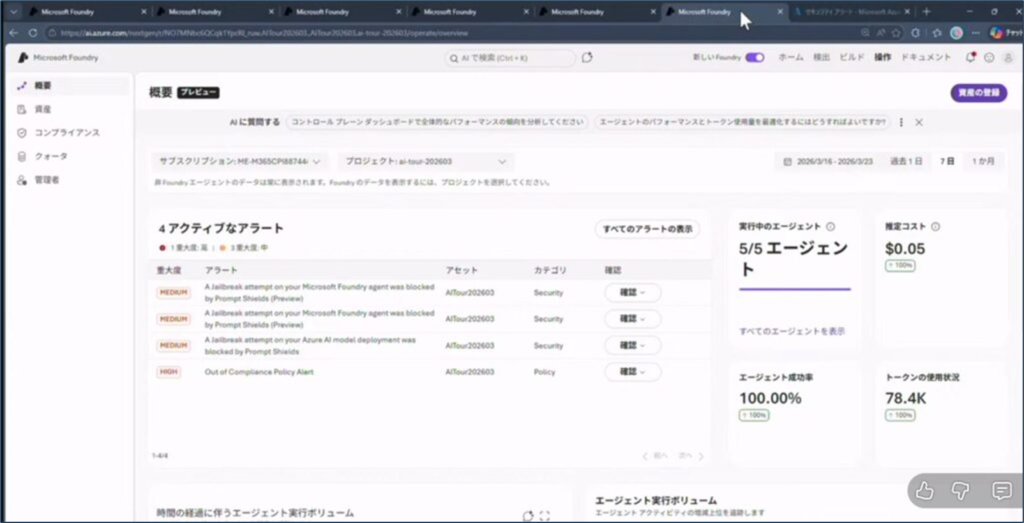Open コンプライアンス in the left sidebar

[67, 132]
